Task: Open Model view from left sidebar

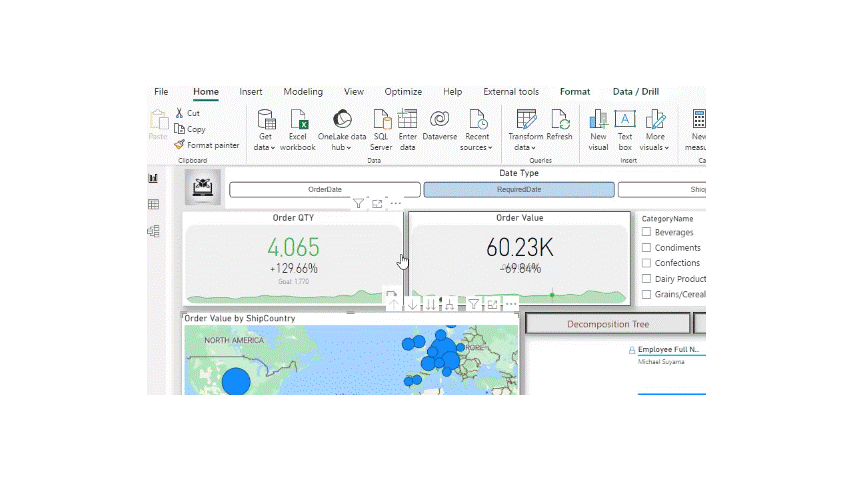Action: click(x=153, y=231)
